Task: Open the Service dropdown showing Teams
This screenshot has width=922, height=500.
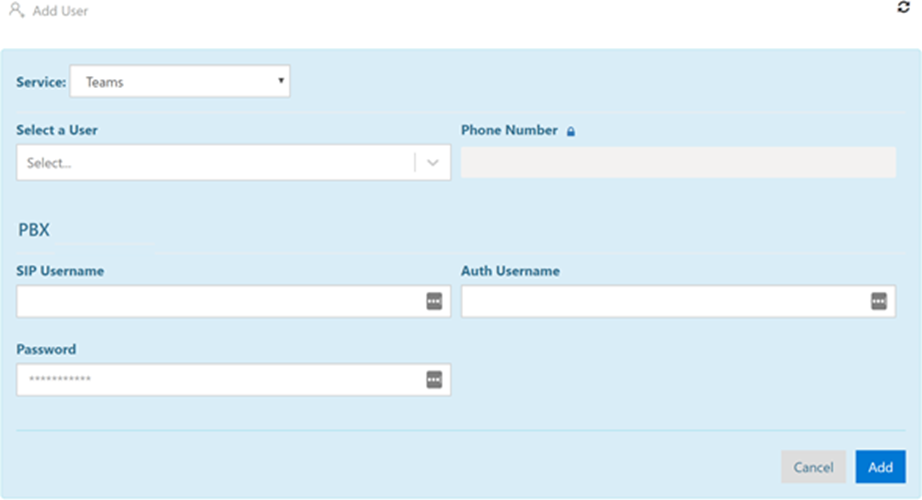Action: [180, 81]
